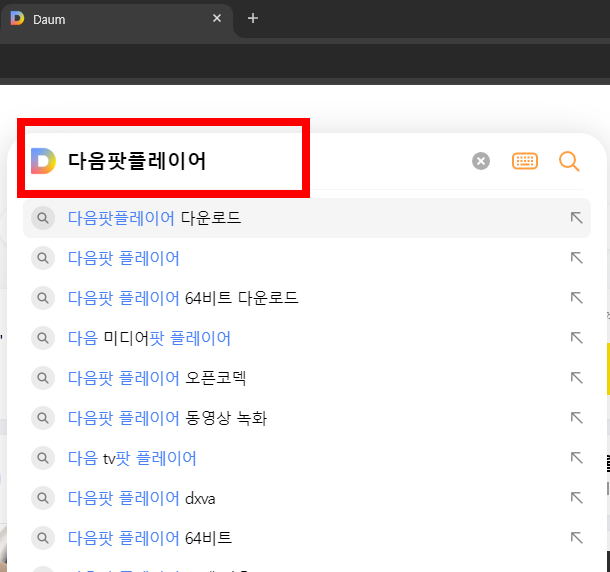Click the Daum logo in the search box
Screen dimensions: 610x572
point(43,161)
